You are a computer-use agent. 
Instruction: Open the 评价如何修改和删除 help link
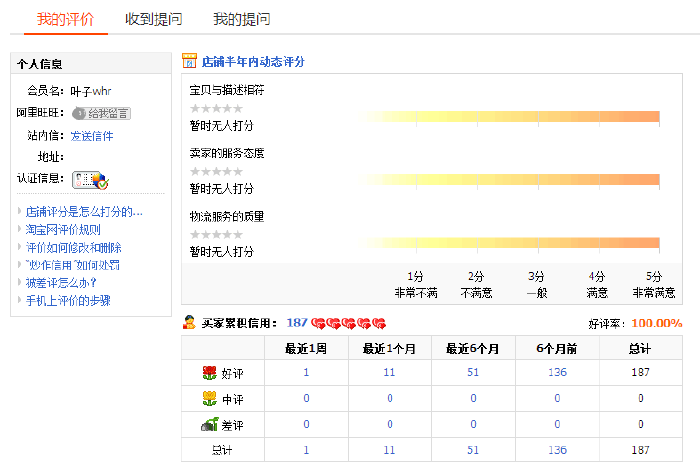(74, 247)
